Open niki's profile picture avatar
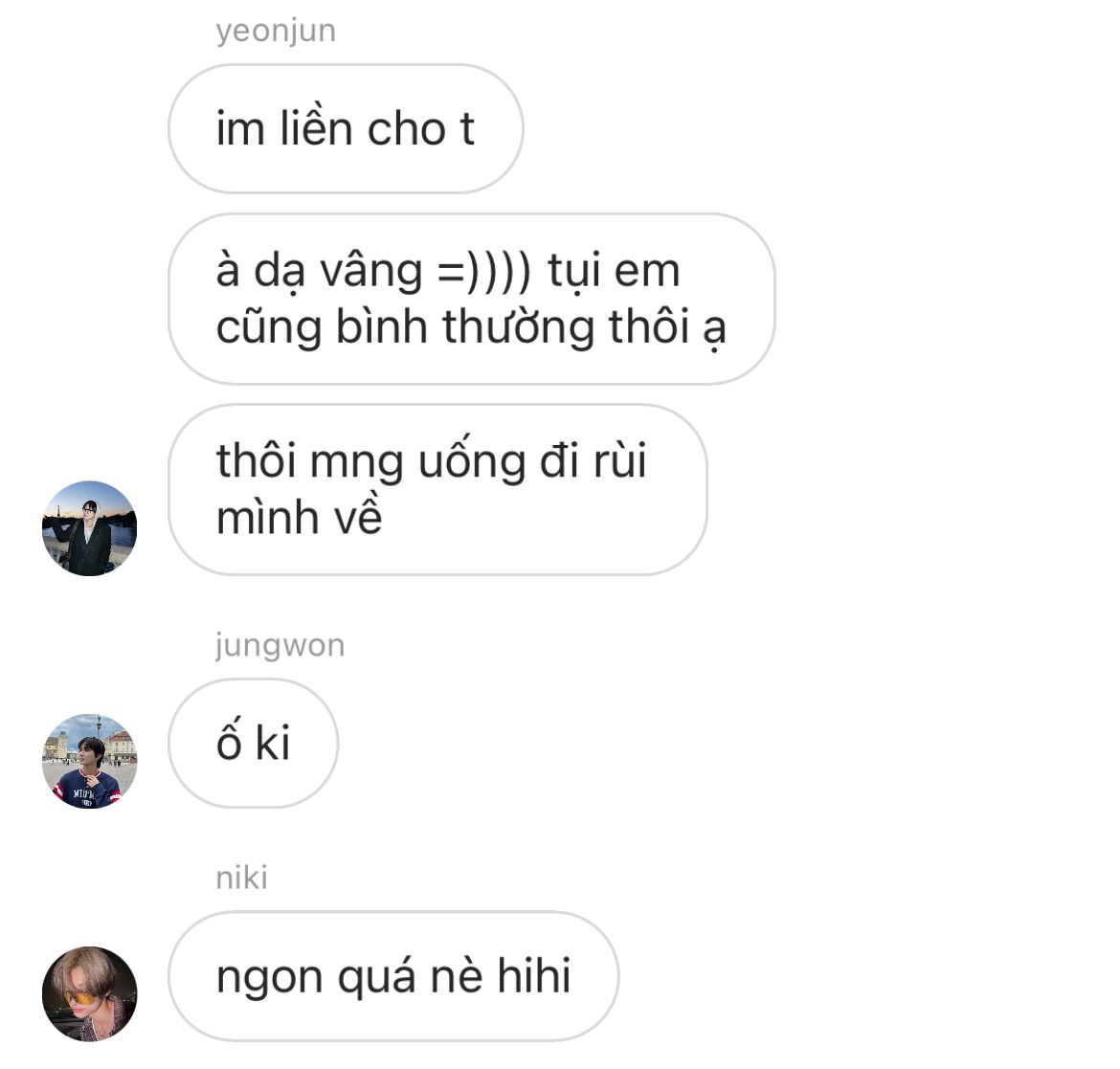The height and width of the screenshot is (1069, 1120). 89,994
